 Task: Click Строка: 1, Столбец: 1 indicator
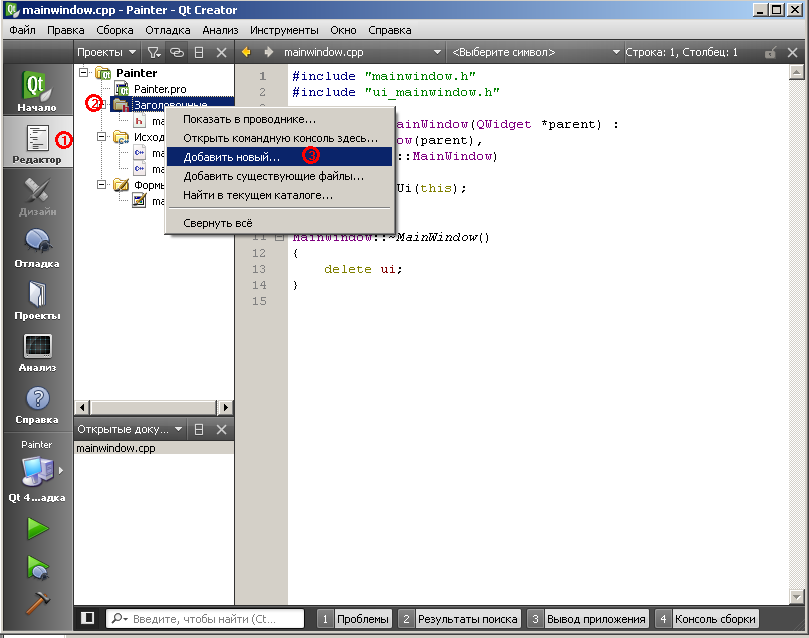(x=681, y=52)
